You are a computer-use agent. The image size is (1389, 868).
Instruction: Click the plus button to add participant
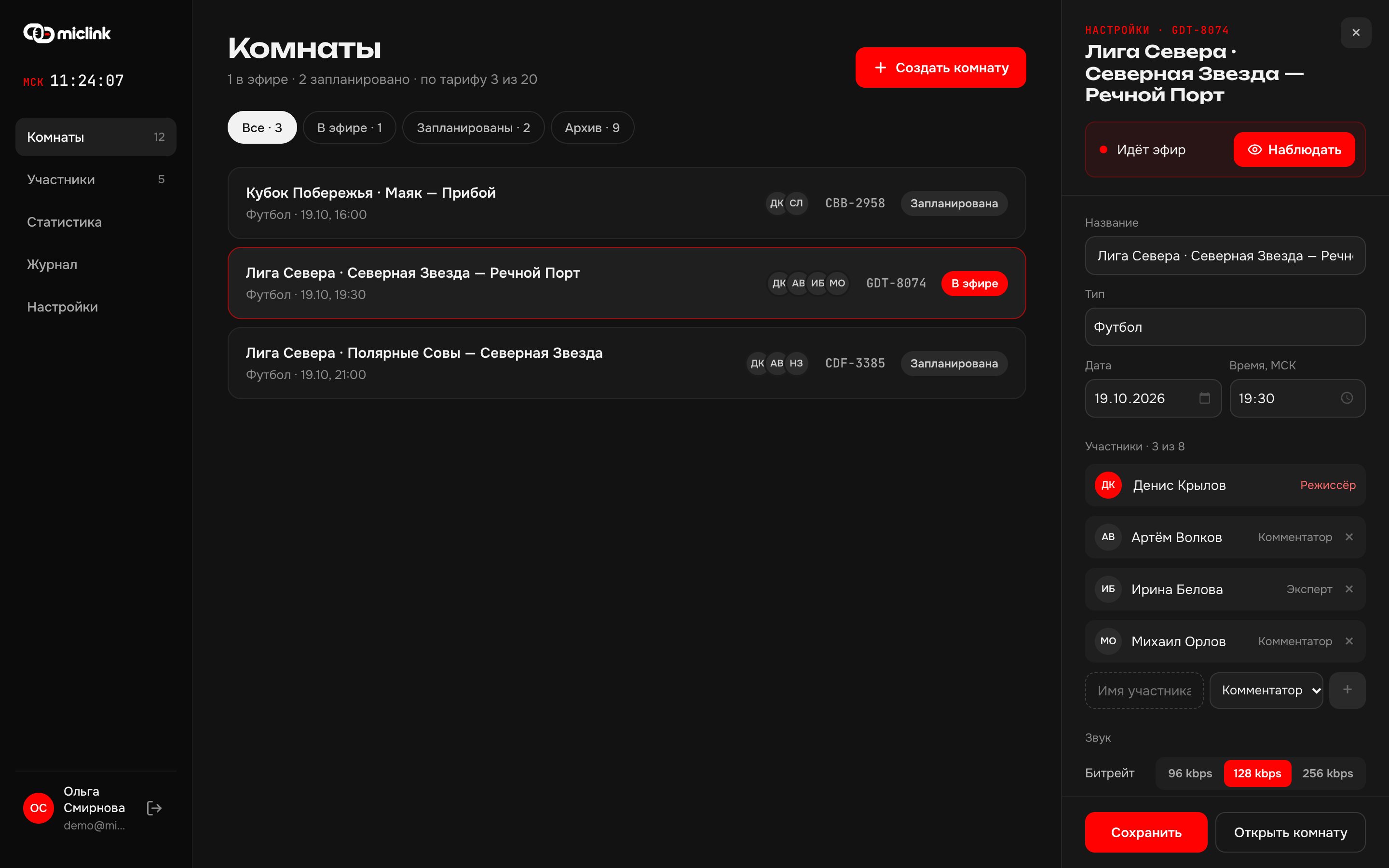1347,690
